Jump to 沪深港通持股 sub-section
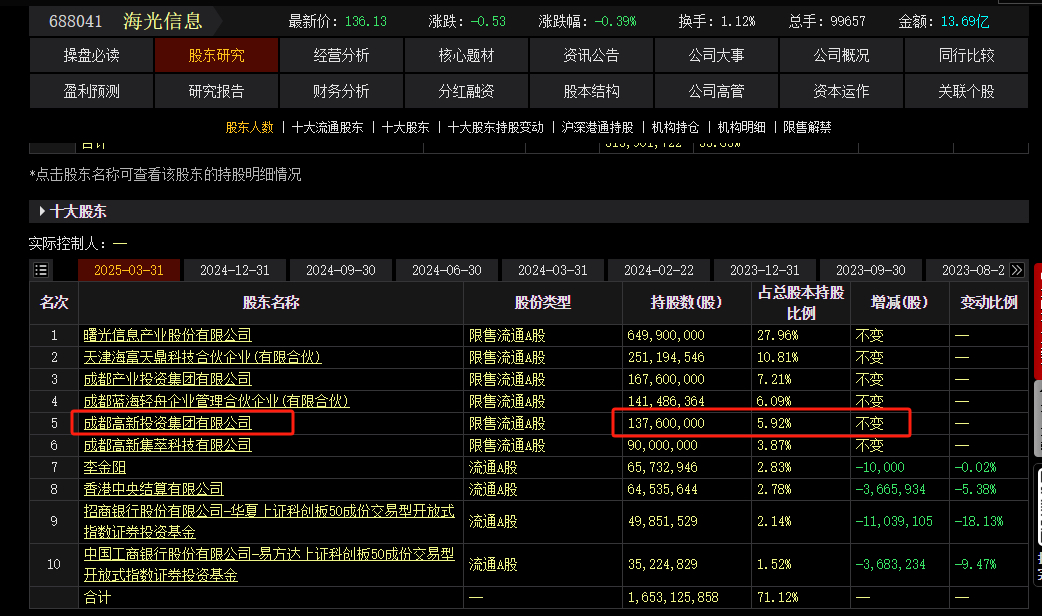 [597, 127]
